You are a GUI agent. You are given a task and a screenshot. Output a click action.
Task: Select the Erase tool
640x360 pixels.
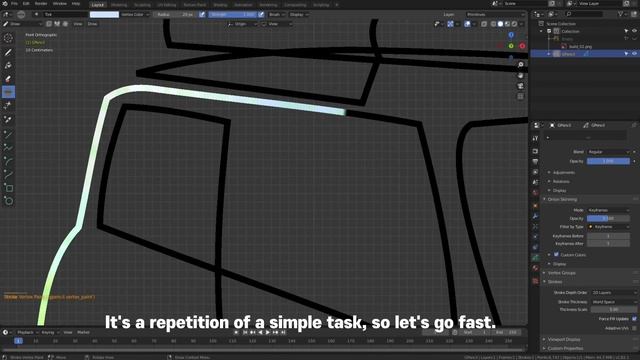pos(8,79)
